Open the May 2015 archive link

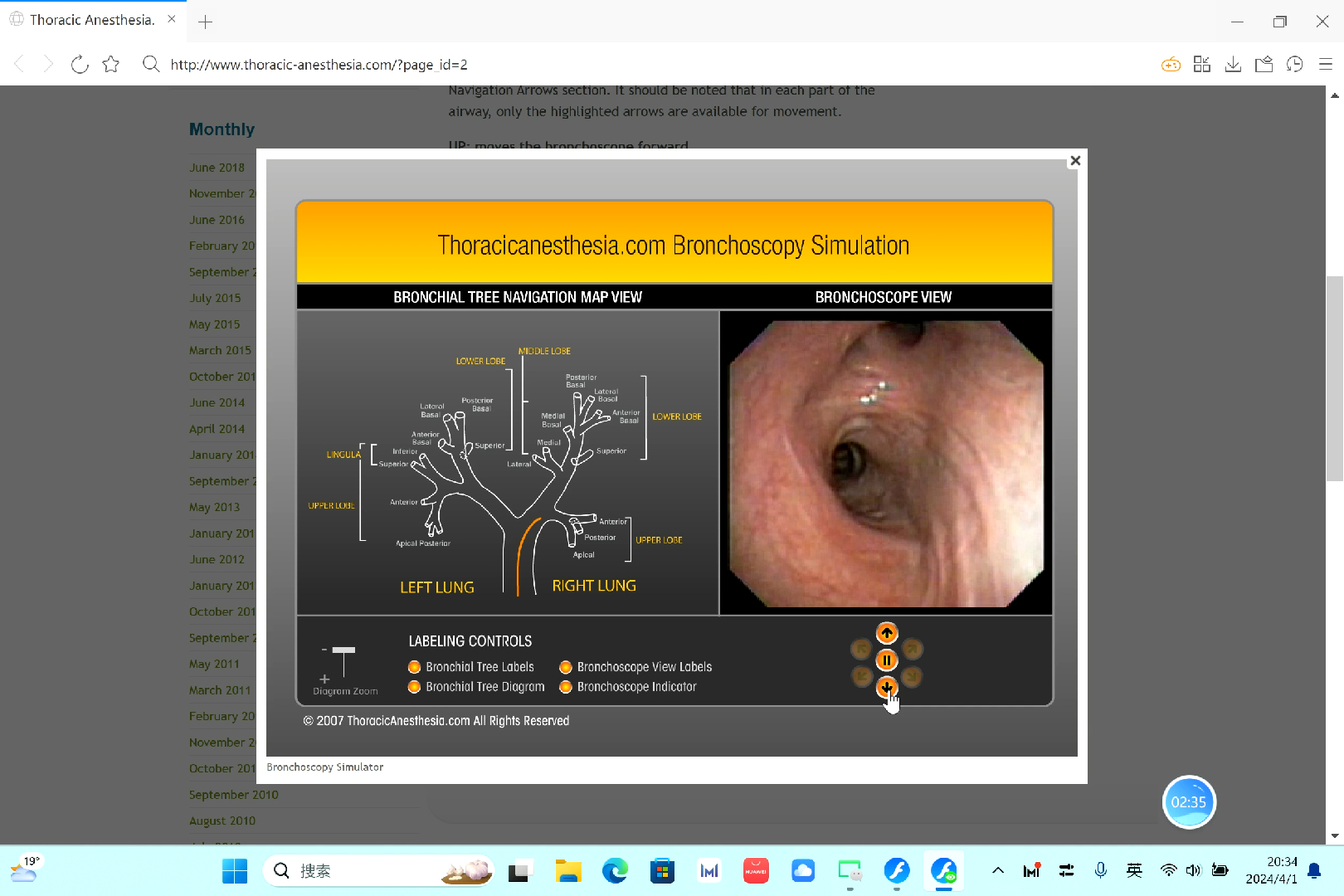214,324
